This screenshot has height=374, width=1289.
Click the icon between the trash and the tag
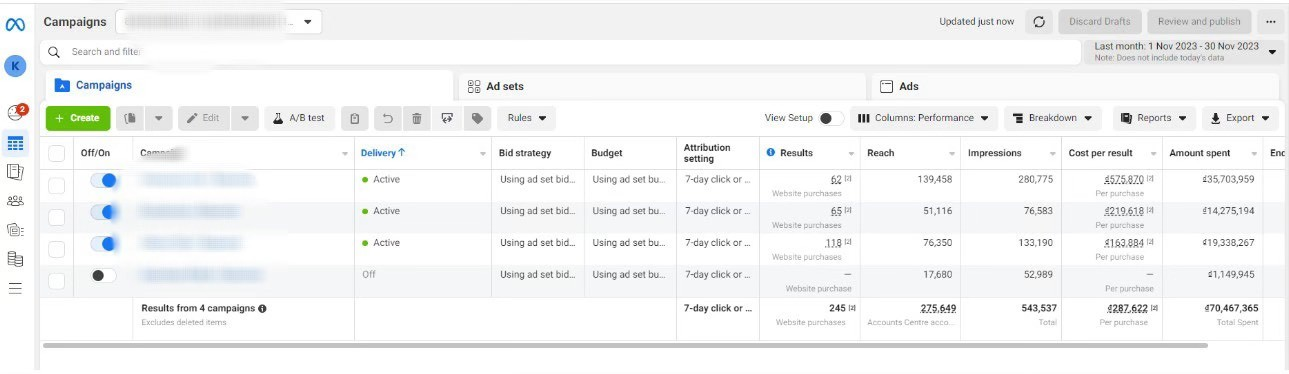click(x=447, y=118)
